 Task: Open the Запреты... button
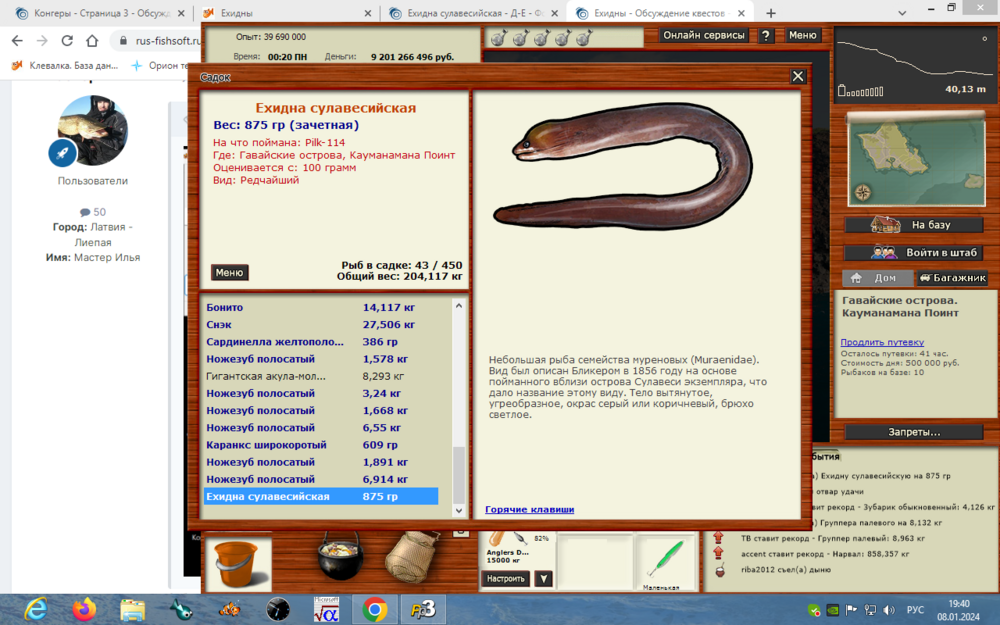914,432
